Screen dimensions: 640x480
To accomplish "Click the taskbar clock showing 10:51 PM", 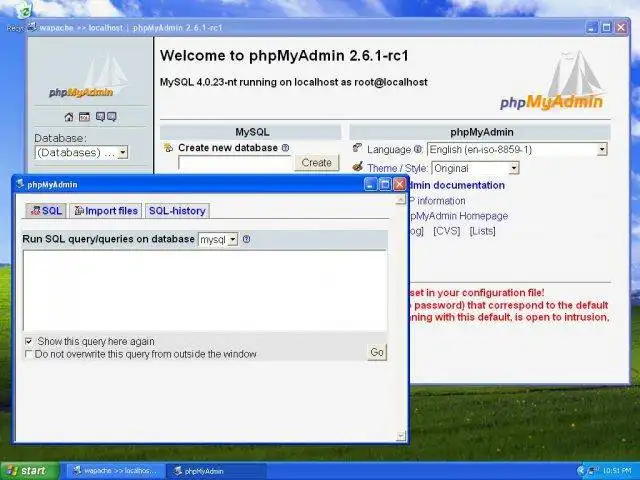I will [617, 471].
